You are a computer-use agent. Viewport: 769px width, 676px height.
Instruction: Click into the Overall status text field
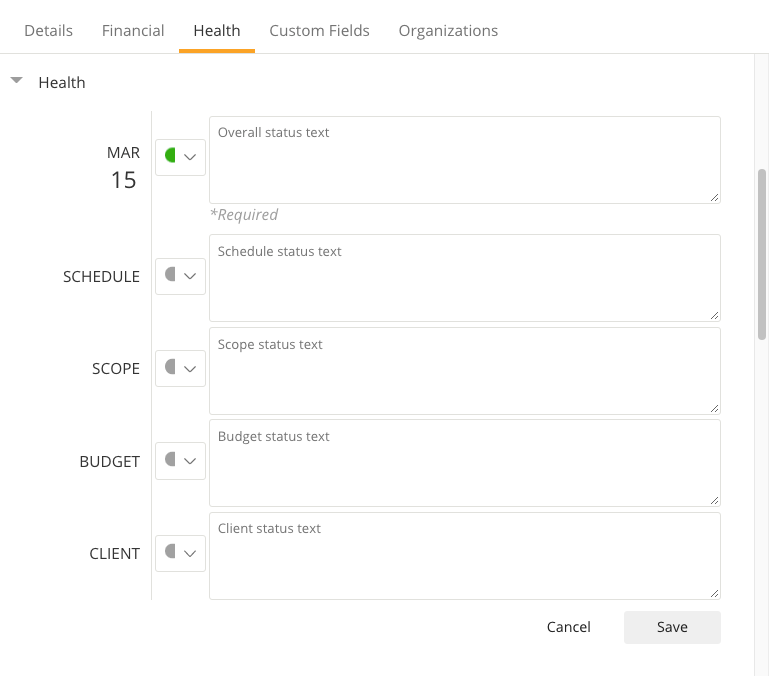[464, 160]
